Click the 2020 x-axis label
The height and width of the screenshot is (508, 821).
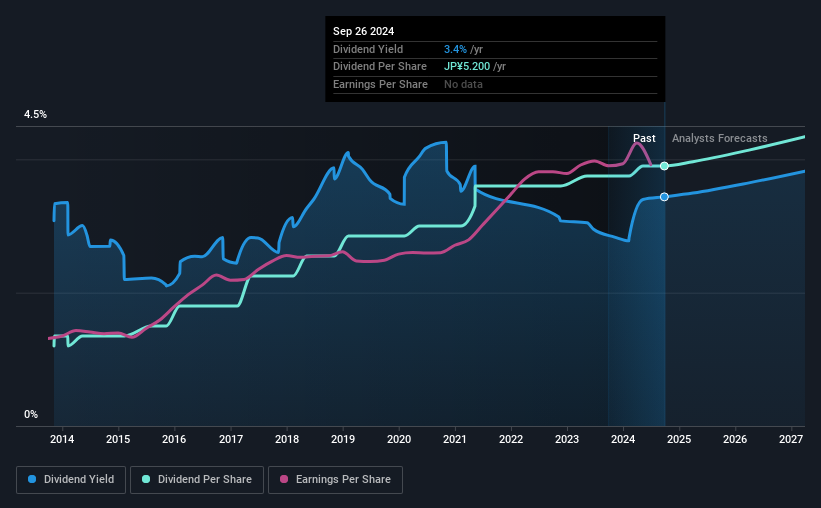pos(399,439)
